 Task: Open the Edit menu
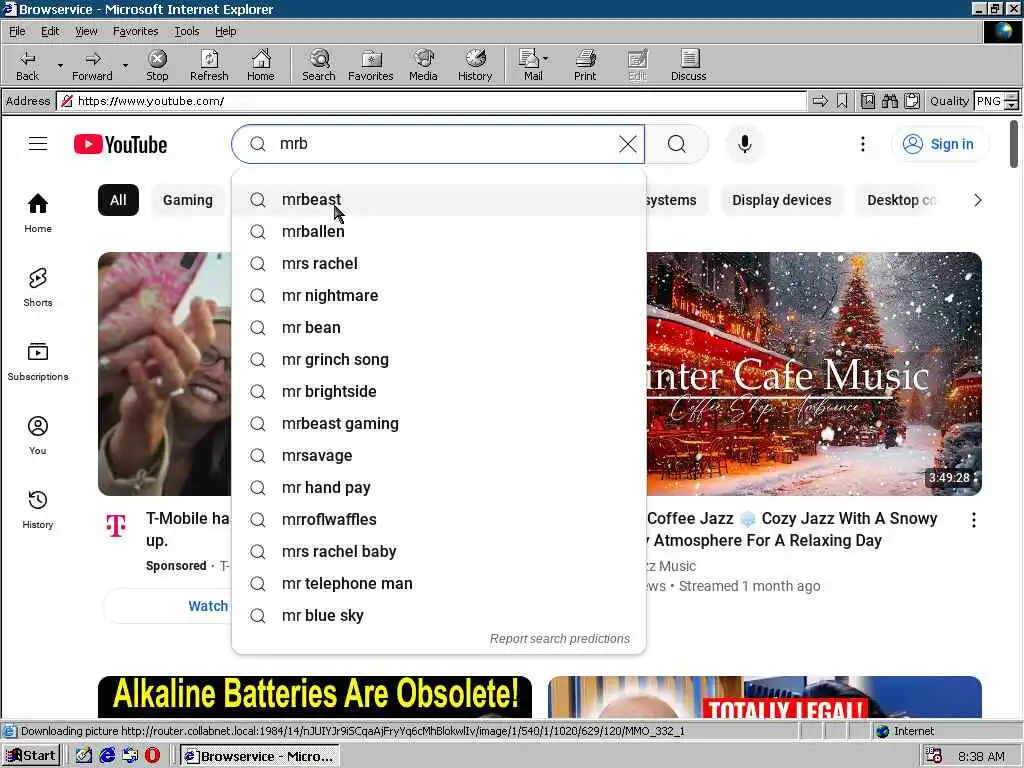pyautogui.click(x=50, y=31)
